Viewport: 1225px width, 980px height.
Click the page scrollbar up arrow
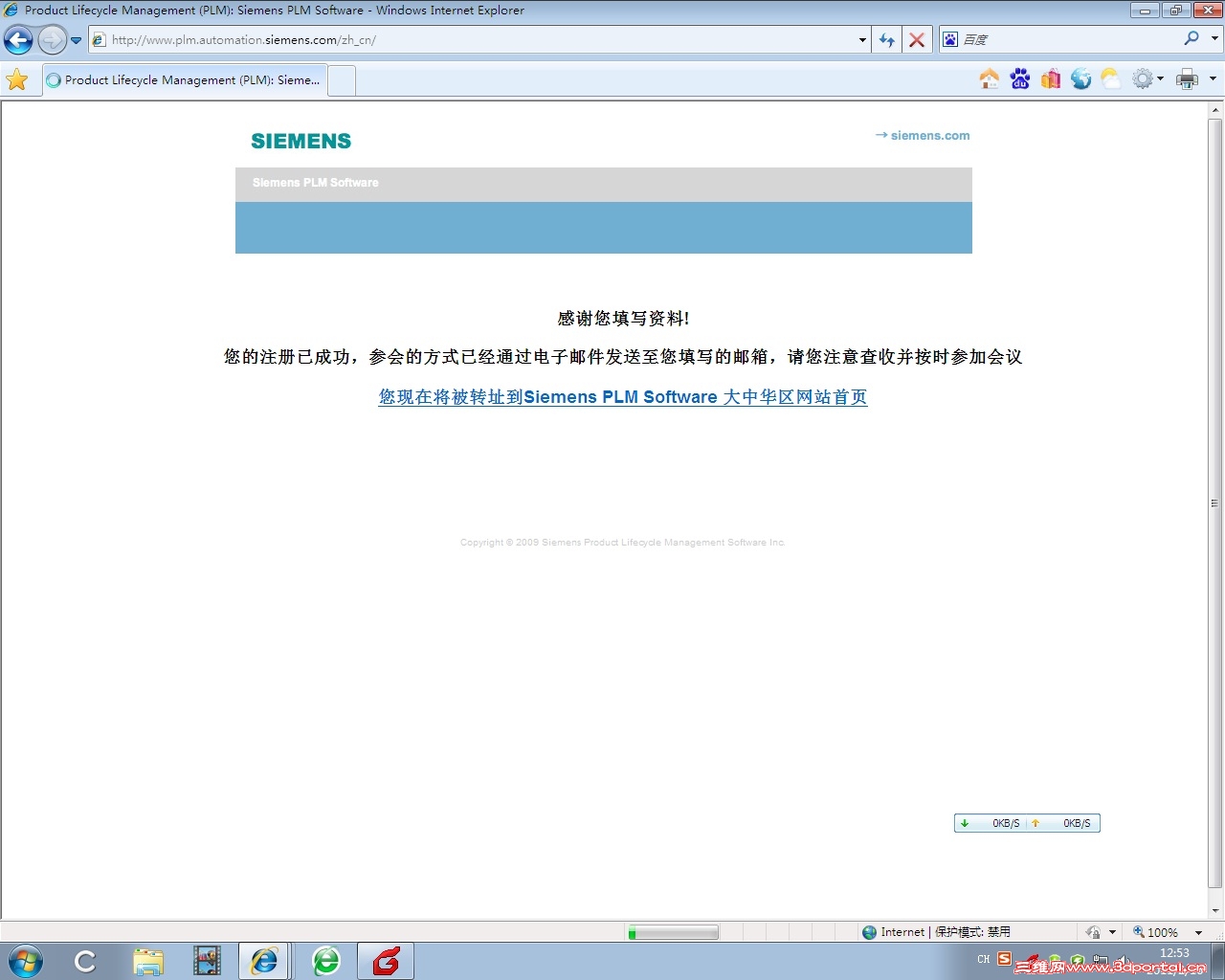1215,110
